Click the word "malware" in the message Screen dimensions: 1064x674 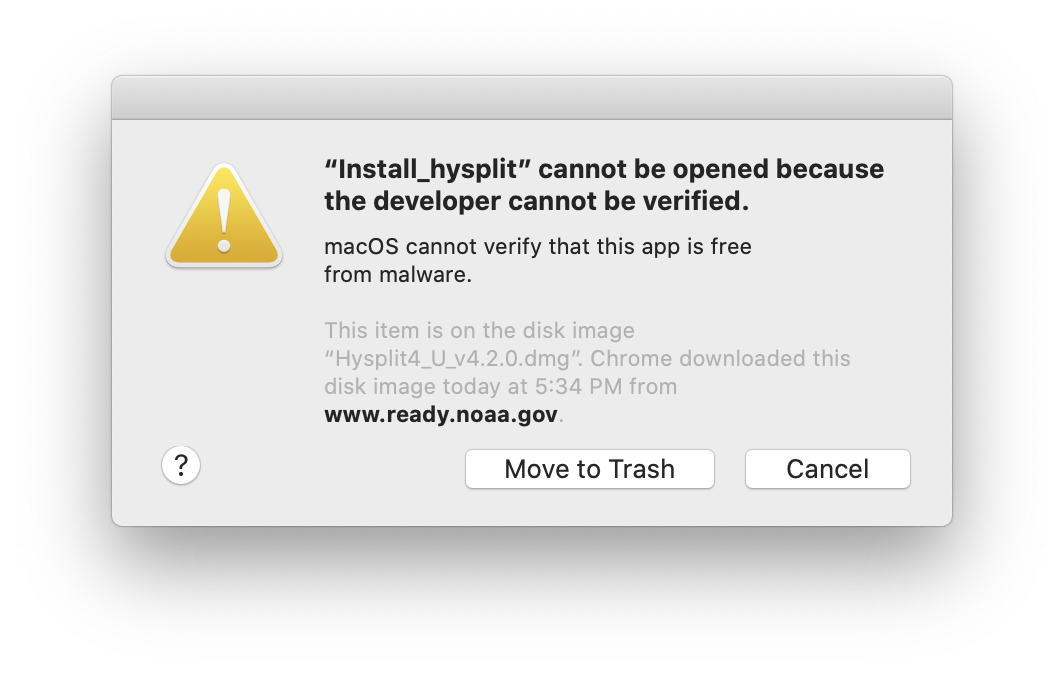[422, 274]
